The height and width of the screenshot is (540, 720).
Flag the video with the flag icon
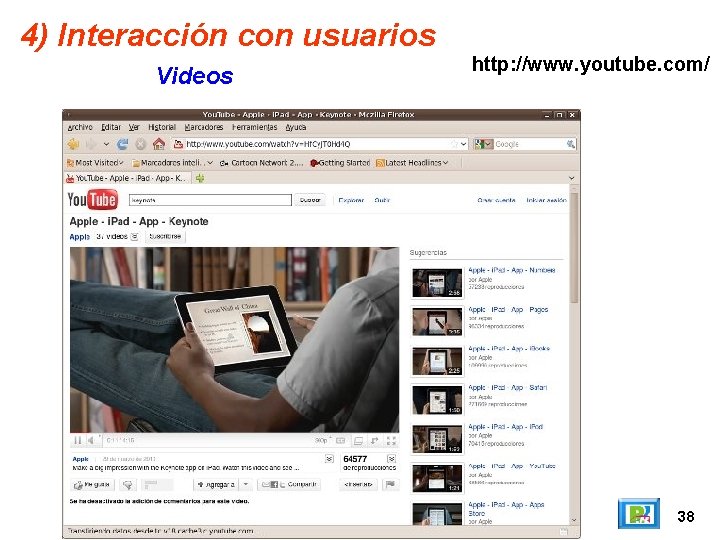(390, 484)
